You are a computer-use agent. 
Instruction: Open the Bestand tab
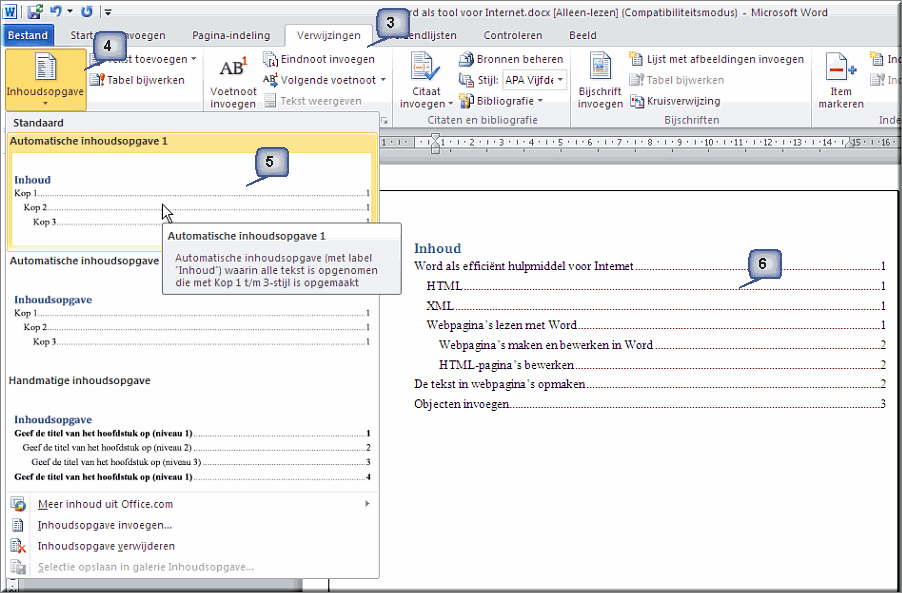28,35
